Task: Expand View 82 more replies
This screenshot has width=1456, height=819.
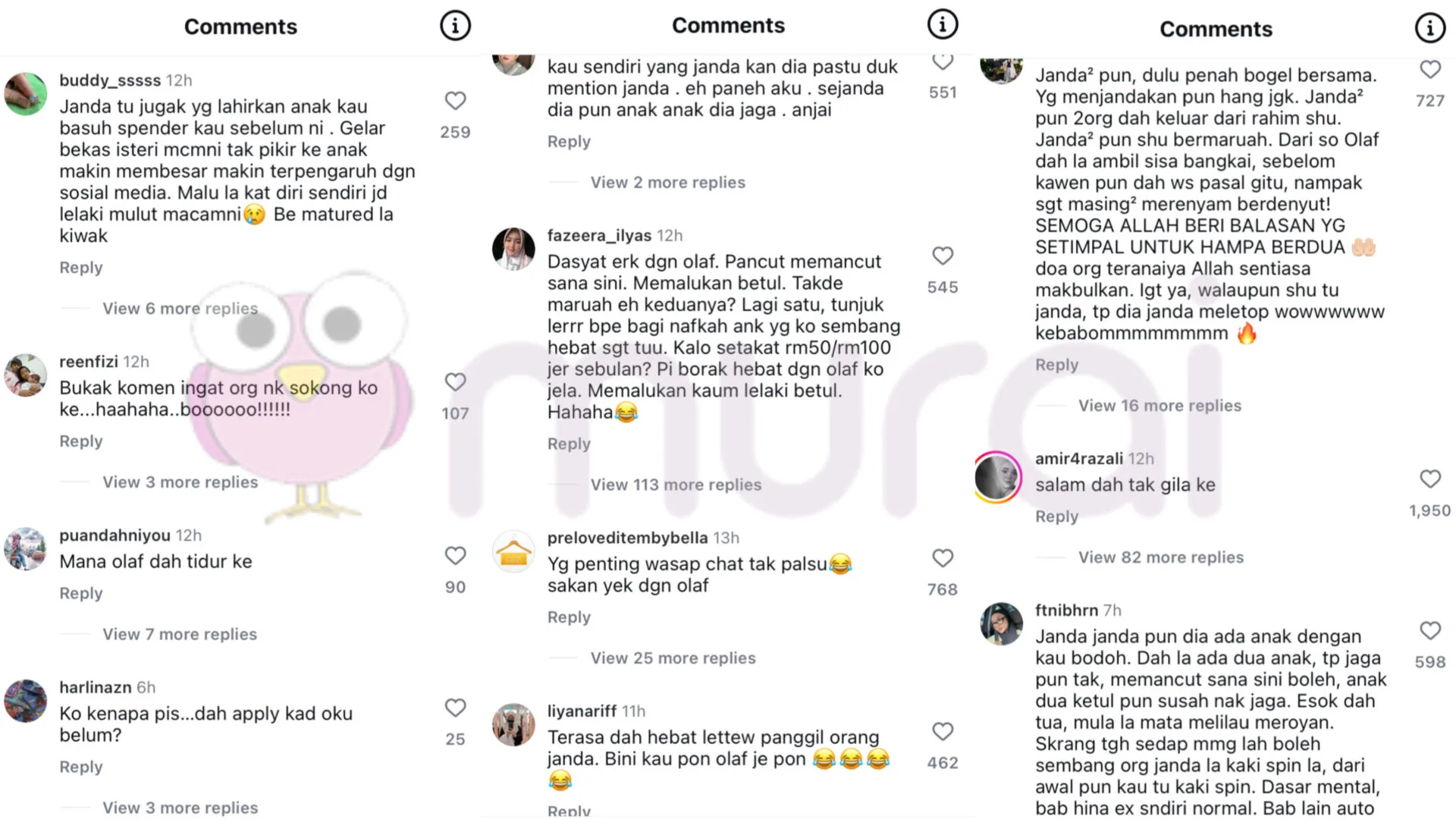Action: 1161,557
